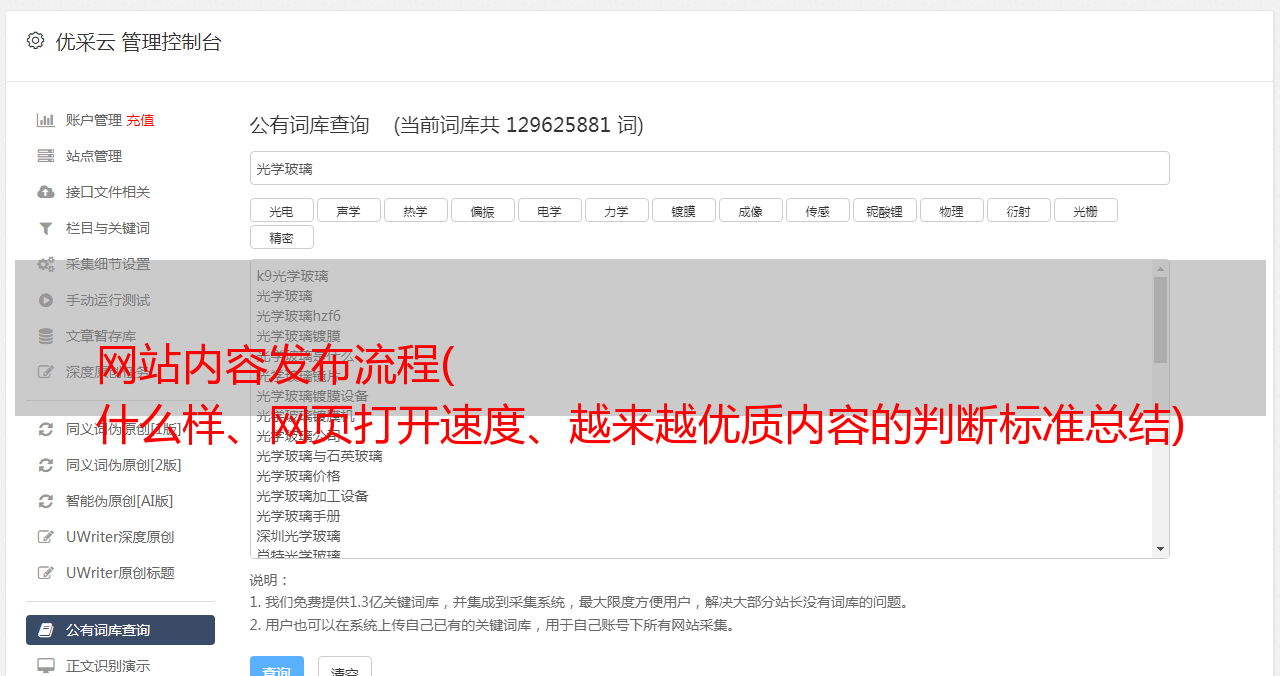1280x676 pixels.
Task: Click the results list scrollbar thumb
Action: click(x=1160, y=319)
